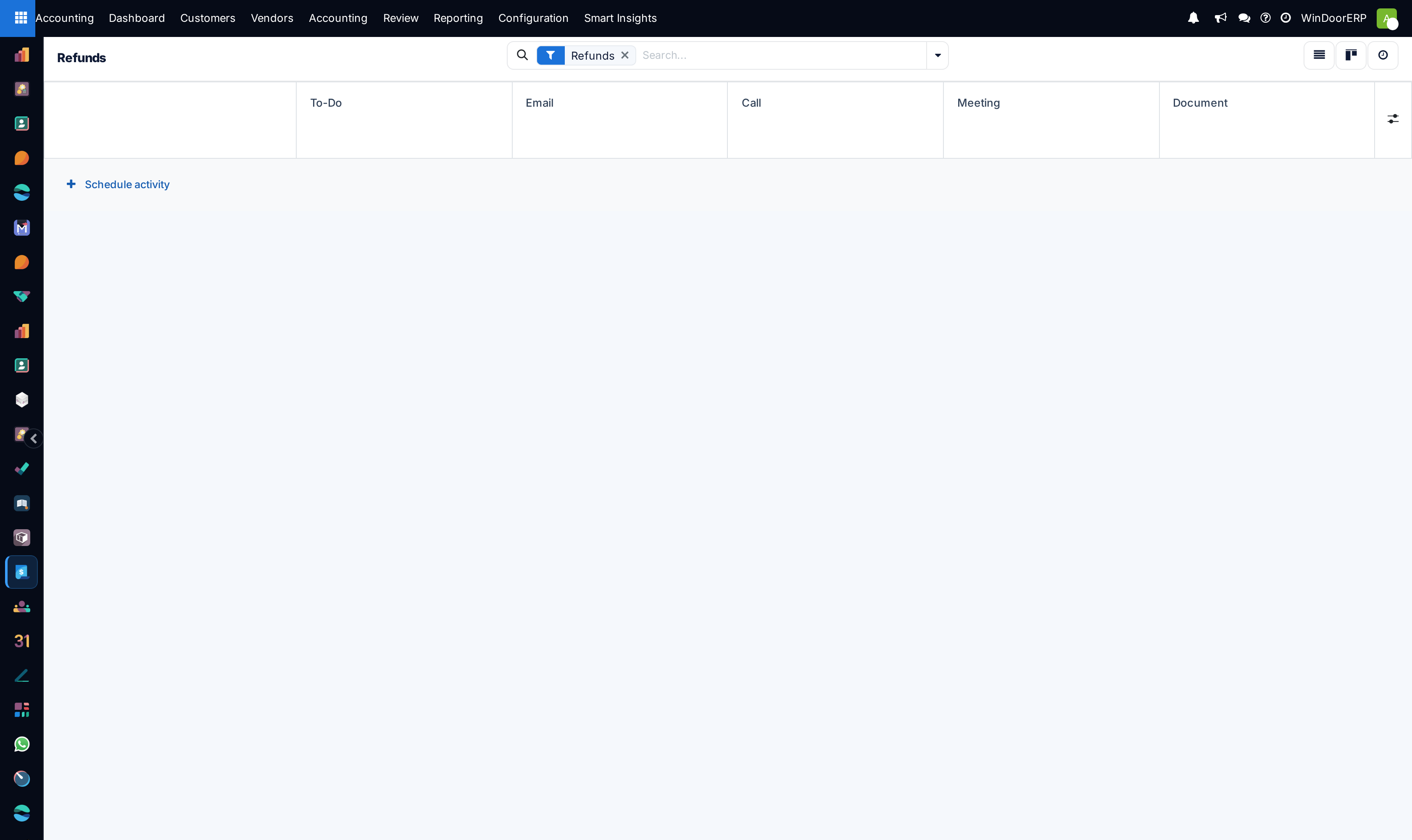This screenshot has width=1412, height=840.
Task: Open the activity column settings sliders
Action: [1393, 119]
